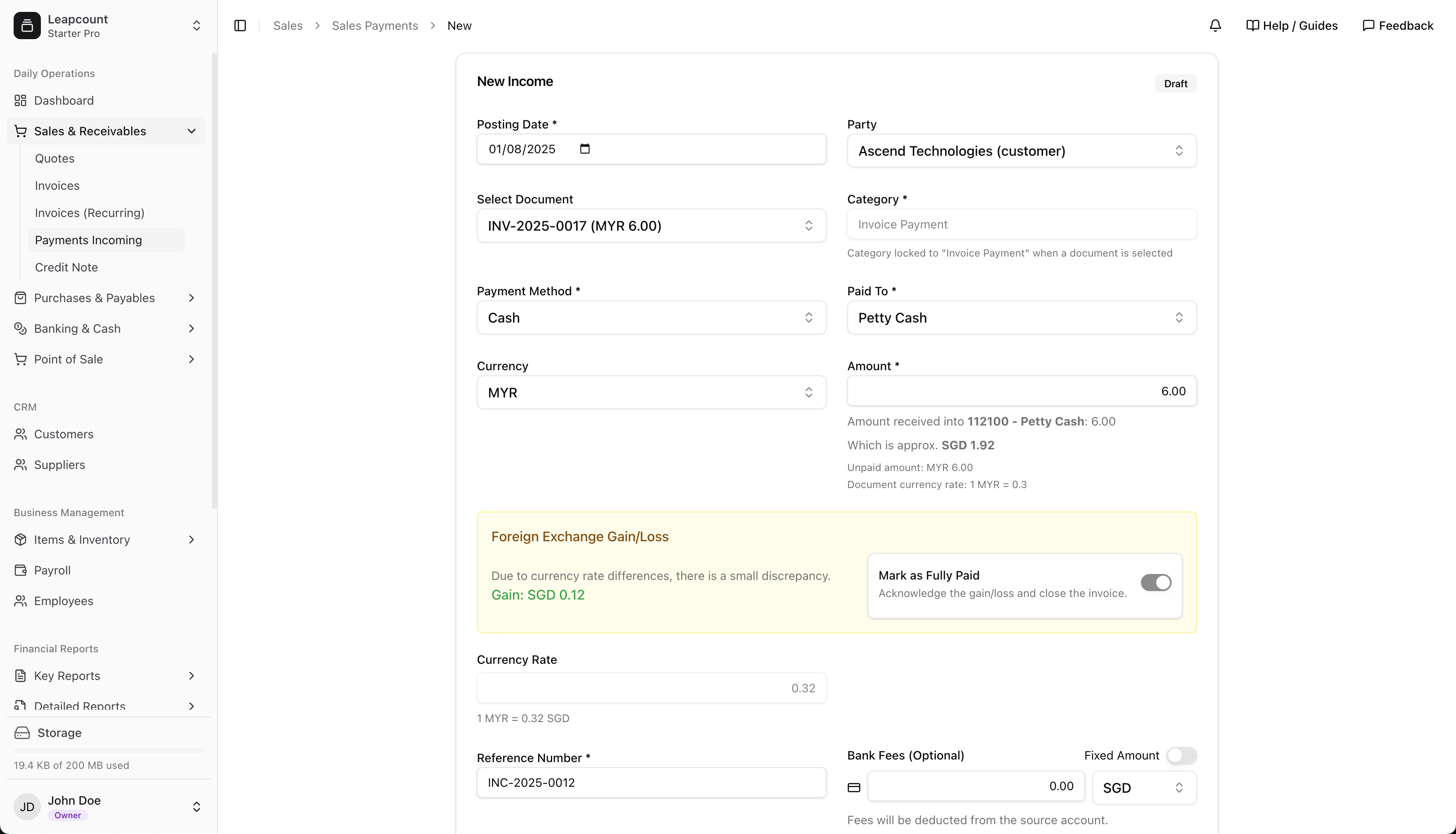Click the Customers people icon
1456x834 pixels.
pos(20,434)
